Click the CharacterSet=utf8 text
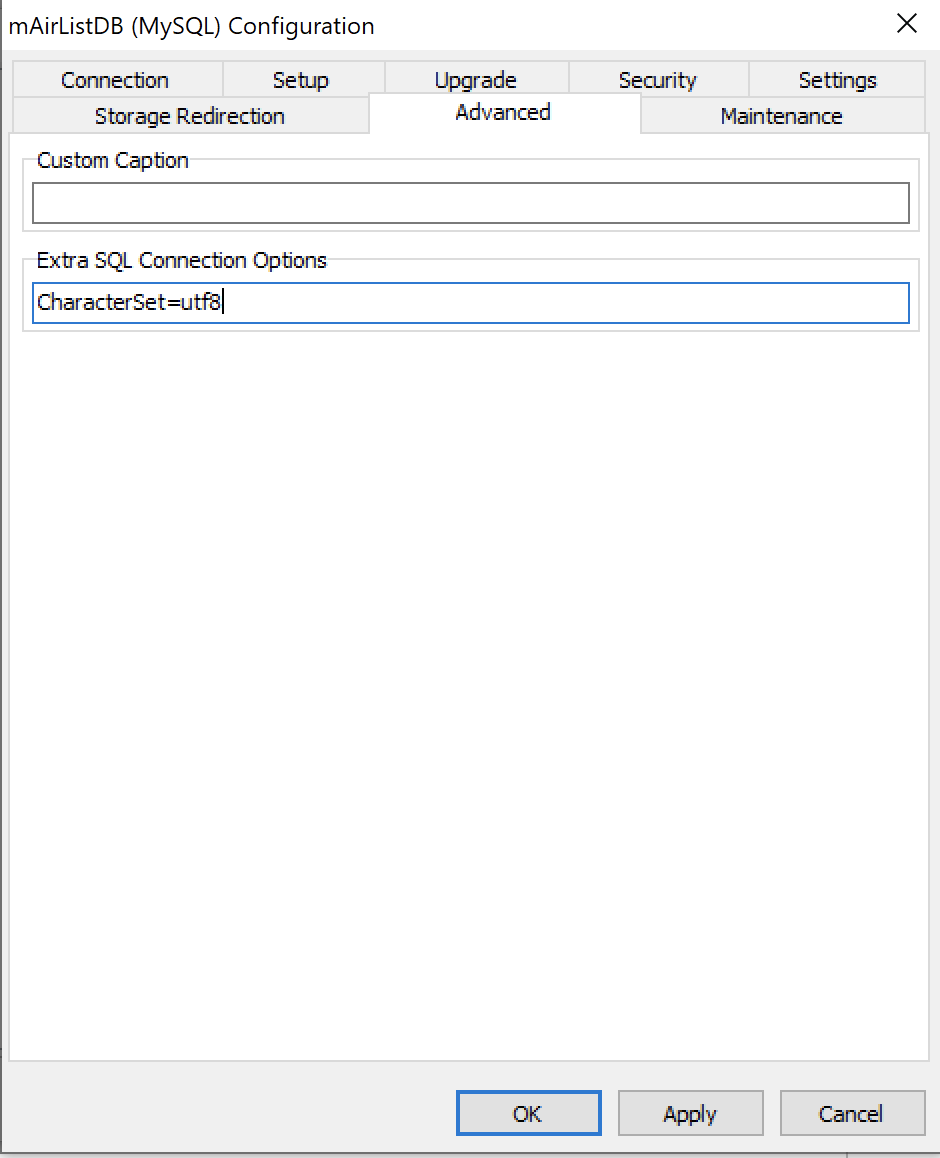The height and width of the screenshot is (1158, 940). 128,303
